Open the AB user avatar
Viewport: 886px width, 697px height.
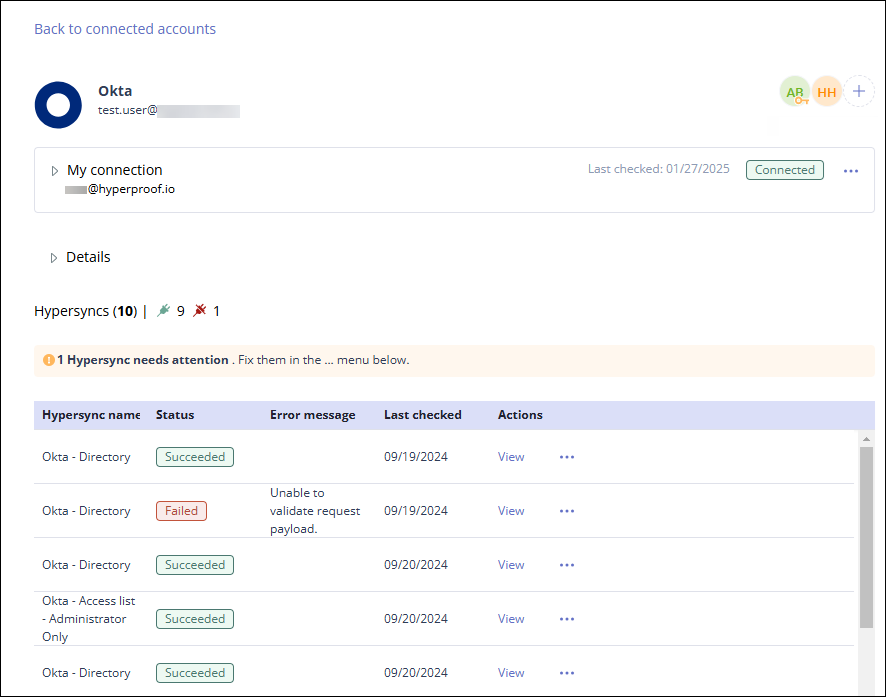point(795,92)
